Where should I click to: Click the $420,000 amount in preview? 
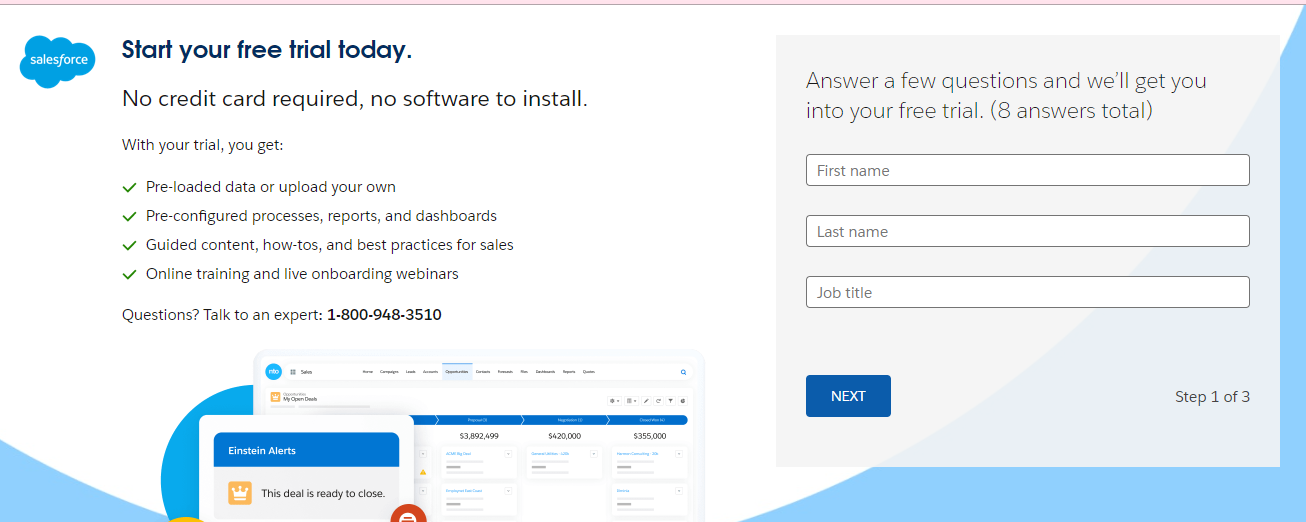pyautogui.click(x=564, y=436)
